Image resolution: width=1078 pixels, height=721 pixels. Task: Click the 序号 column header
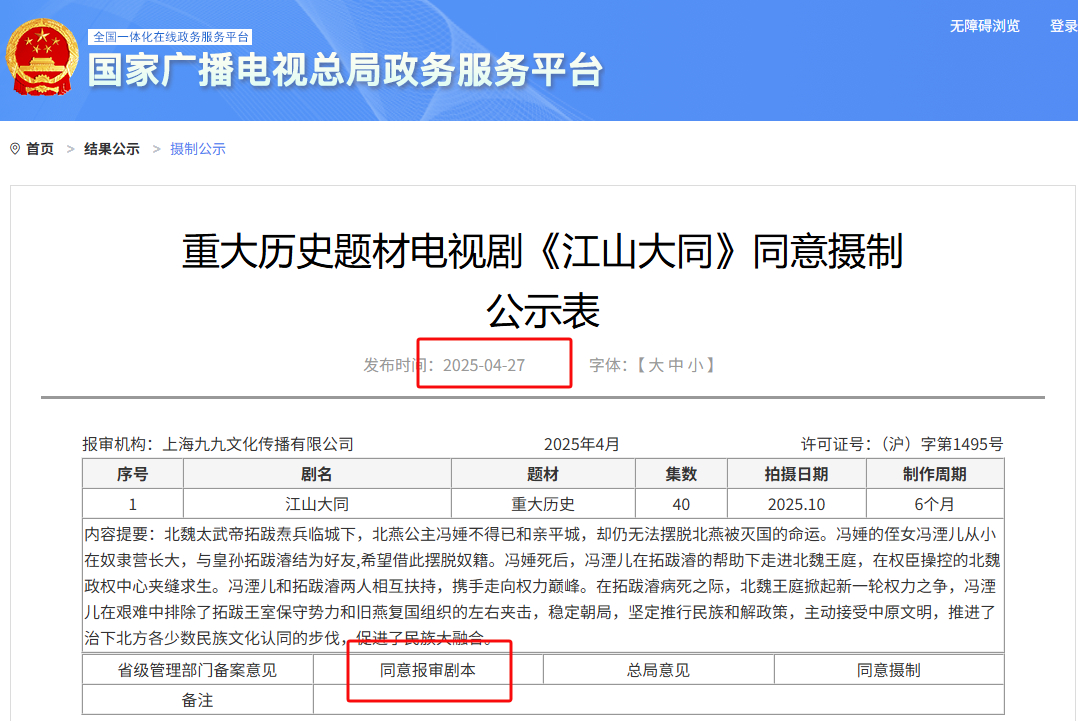click(x=133, y=474)
